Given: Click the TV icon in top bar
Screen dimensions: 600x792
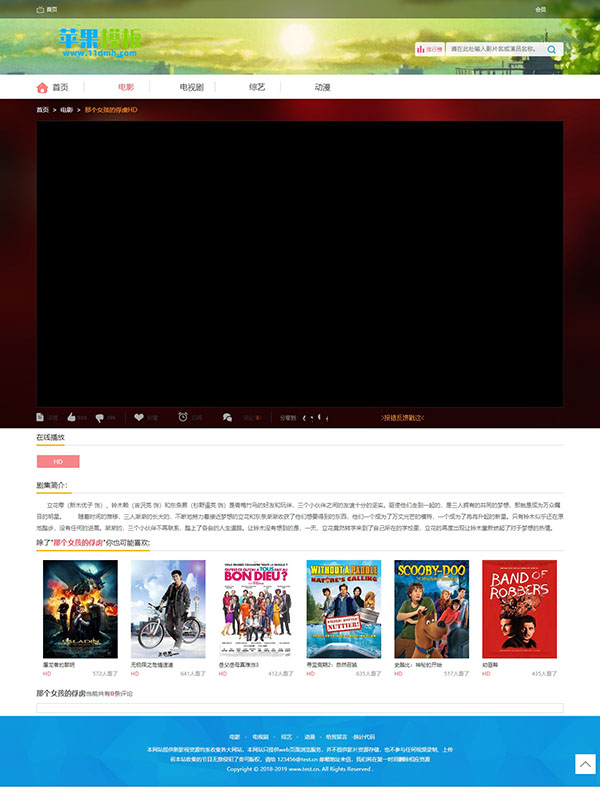Looking at the screenshot, I should [x=40, y=9].
